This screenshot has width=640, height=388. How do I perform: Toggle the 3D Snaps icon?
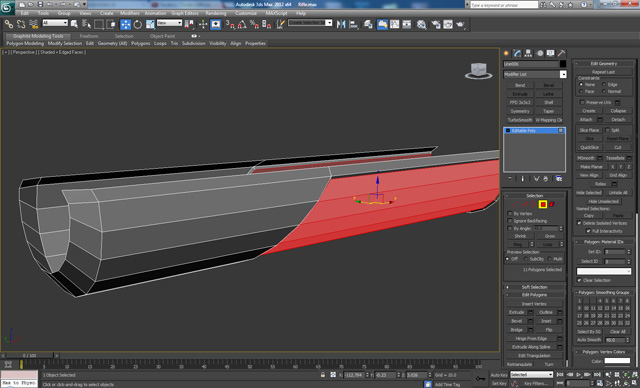(230, 24)
